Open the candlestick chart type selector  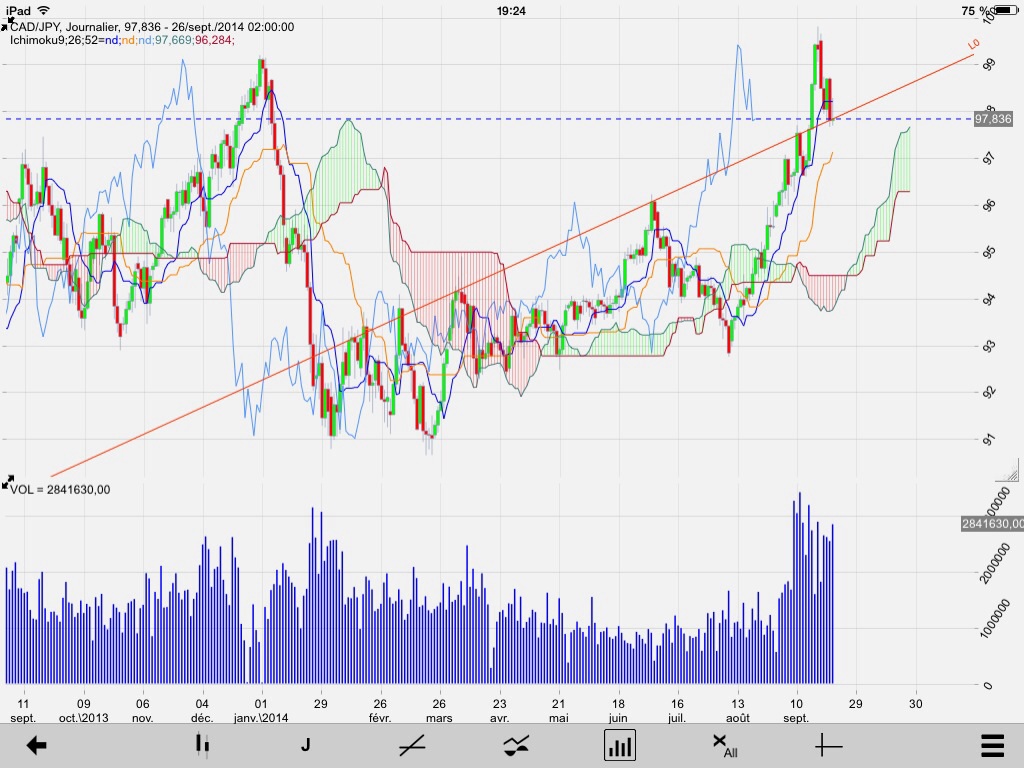point(202,745)
